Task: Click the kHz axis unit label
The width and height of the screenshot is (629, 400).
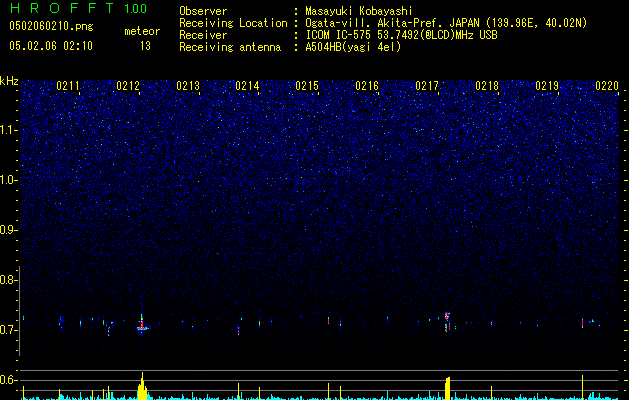Action: (x=9, y=81)
